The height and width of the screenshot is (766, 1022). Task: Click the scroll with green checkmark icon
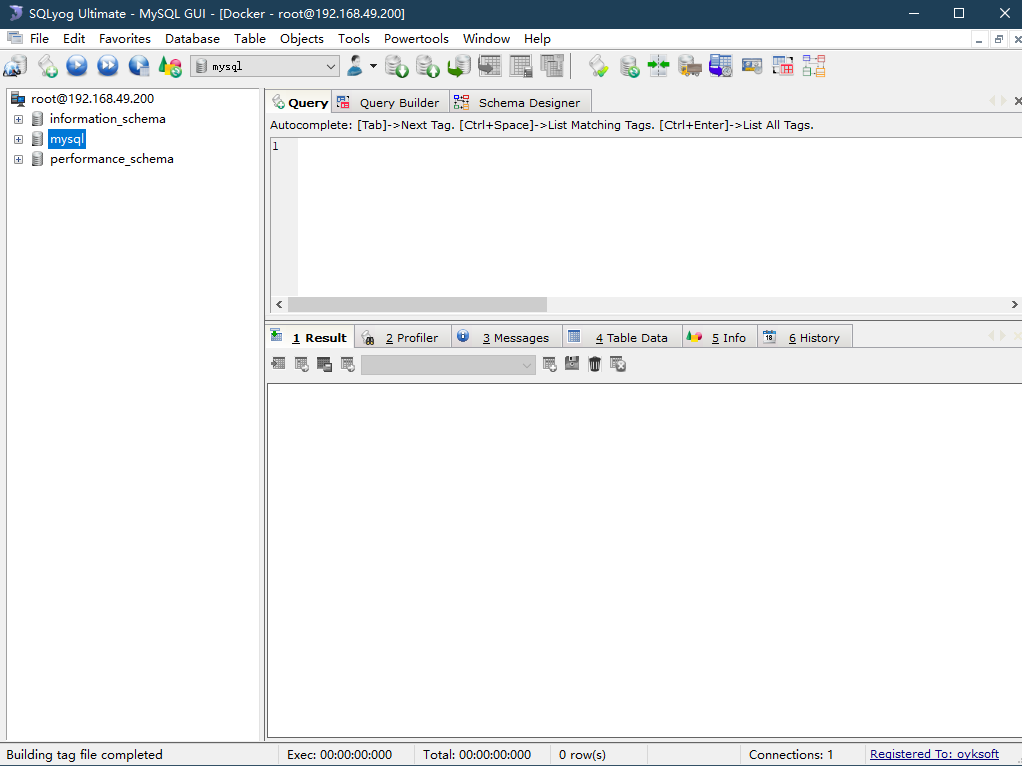[598, 66]
